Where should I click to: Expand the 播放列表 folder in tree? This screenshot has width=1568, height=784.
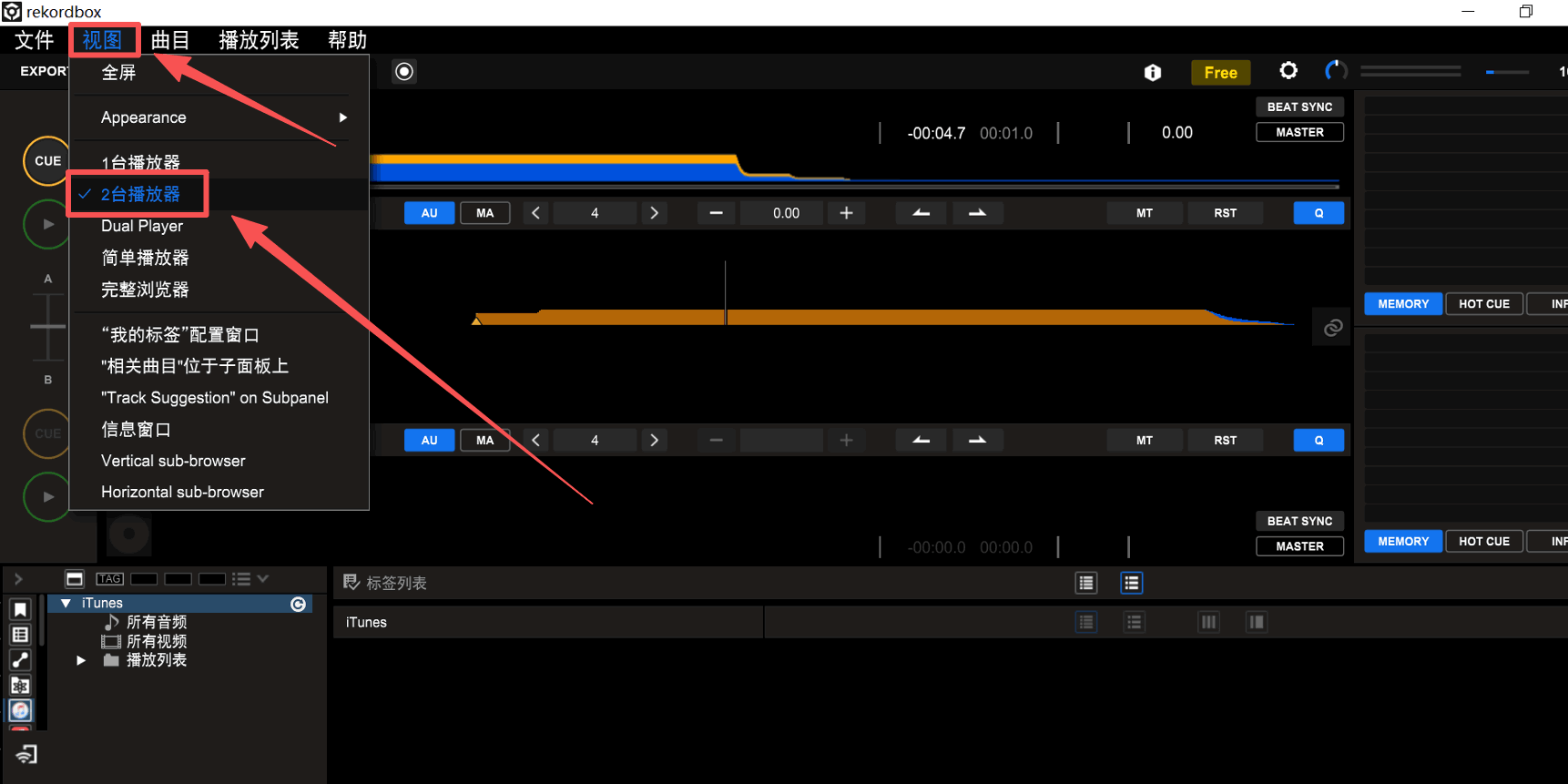[81, 660]
